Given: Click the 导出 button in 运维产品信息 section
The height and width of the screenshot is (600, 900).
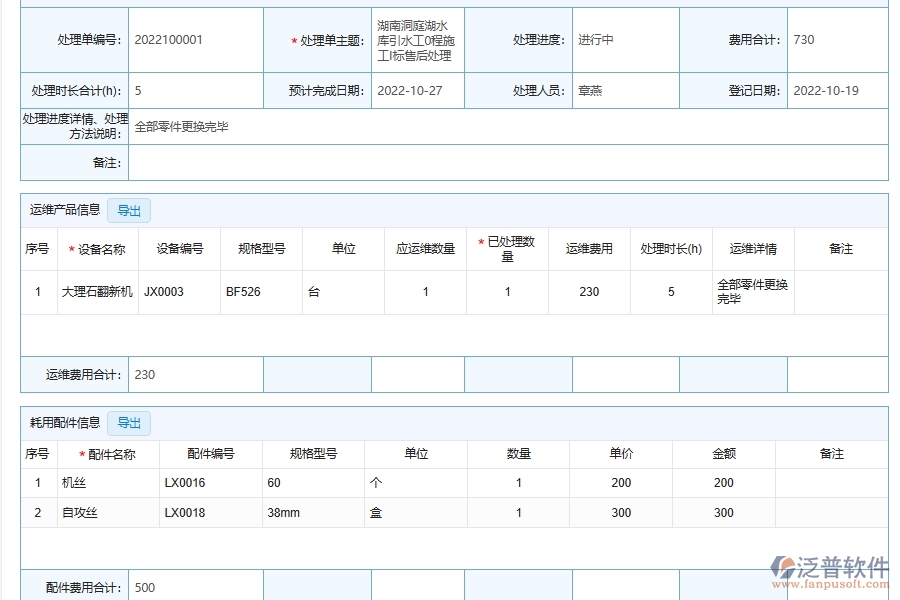Looking at the screenshot, I should tap(128, 210).
